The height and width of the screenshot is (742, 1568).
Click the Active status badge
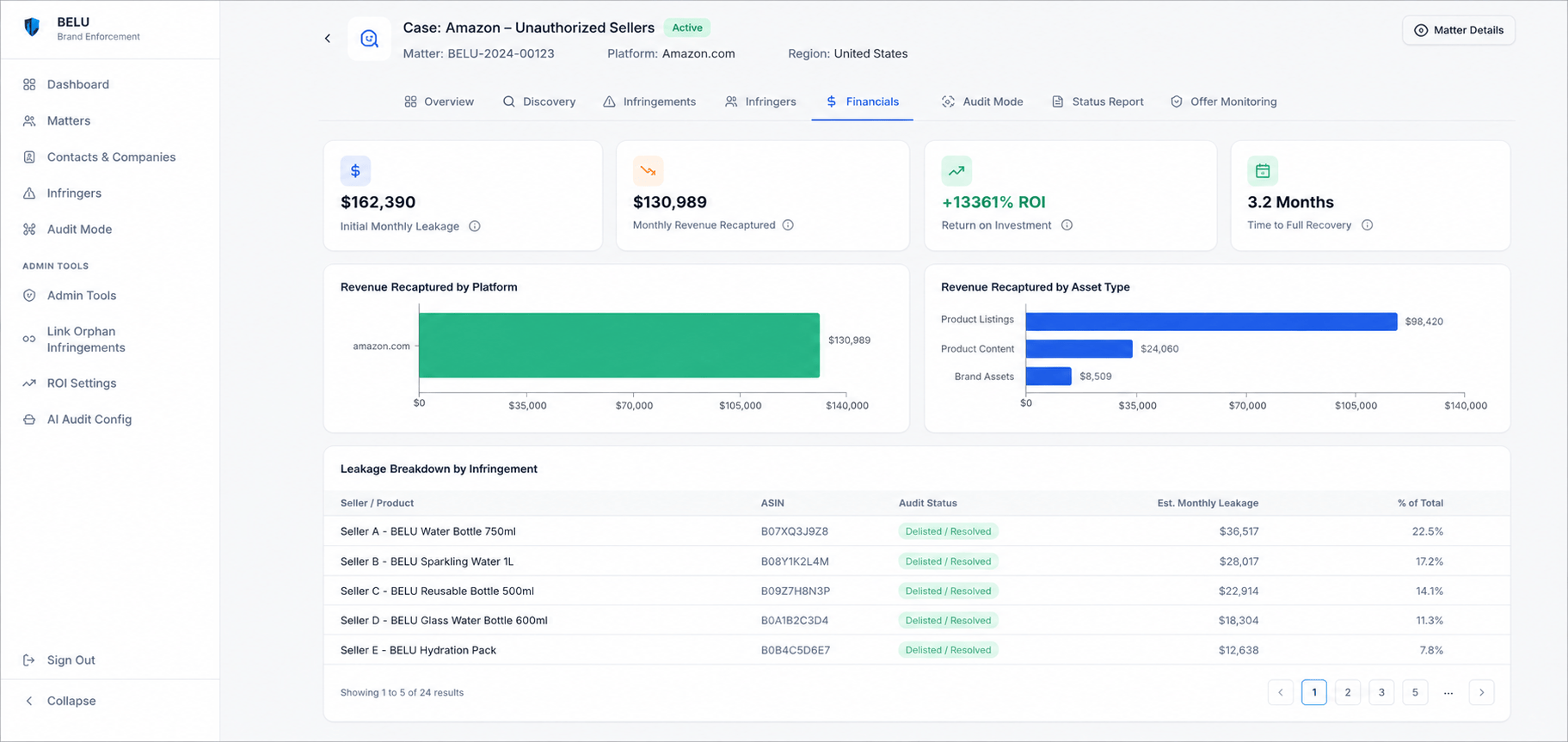[x=687, y=28]
